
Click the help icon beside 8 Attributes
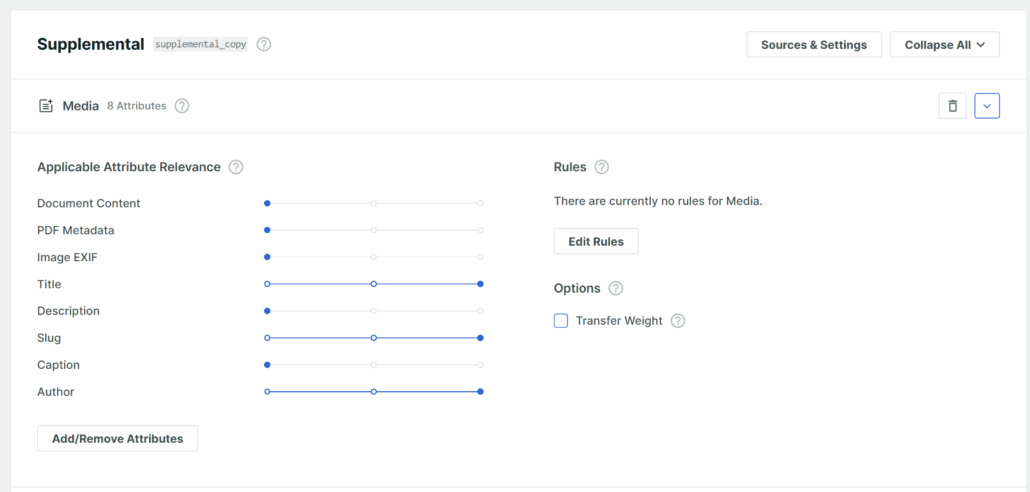point(182,106)
